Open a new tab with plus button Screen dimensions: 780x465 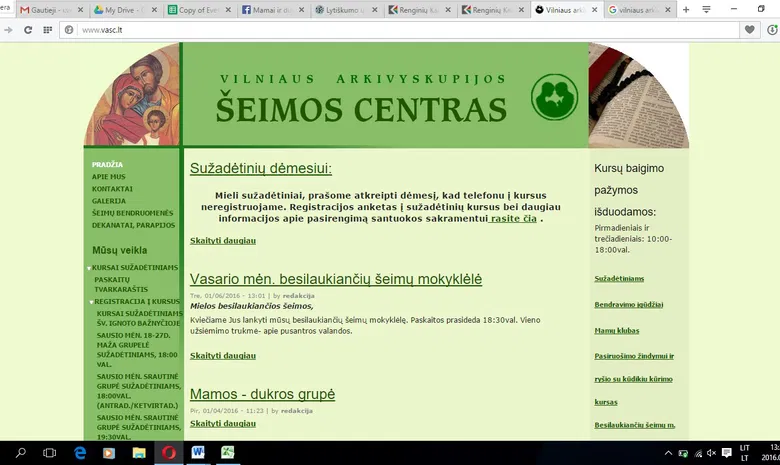click(x=686, y=9)
